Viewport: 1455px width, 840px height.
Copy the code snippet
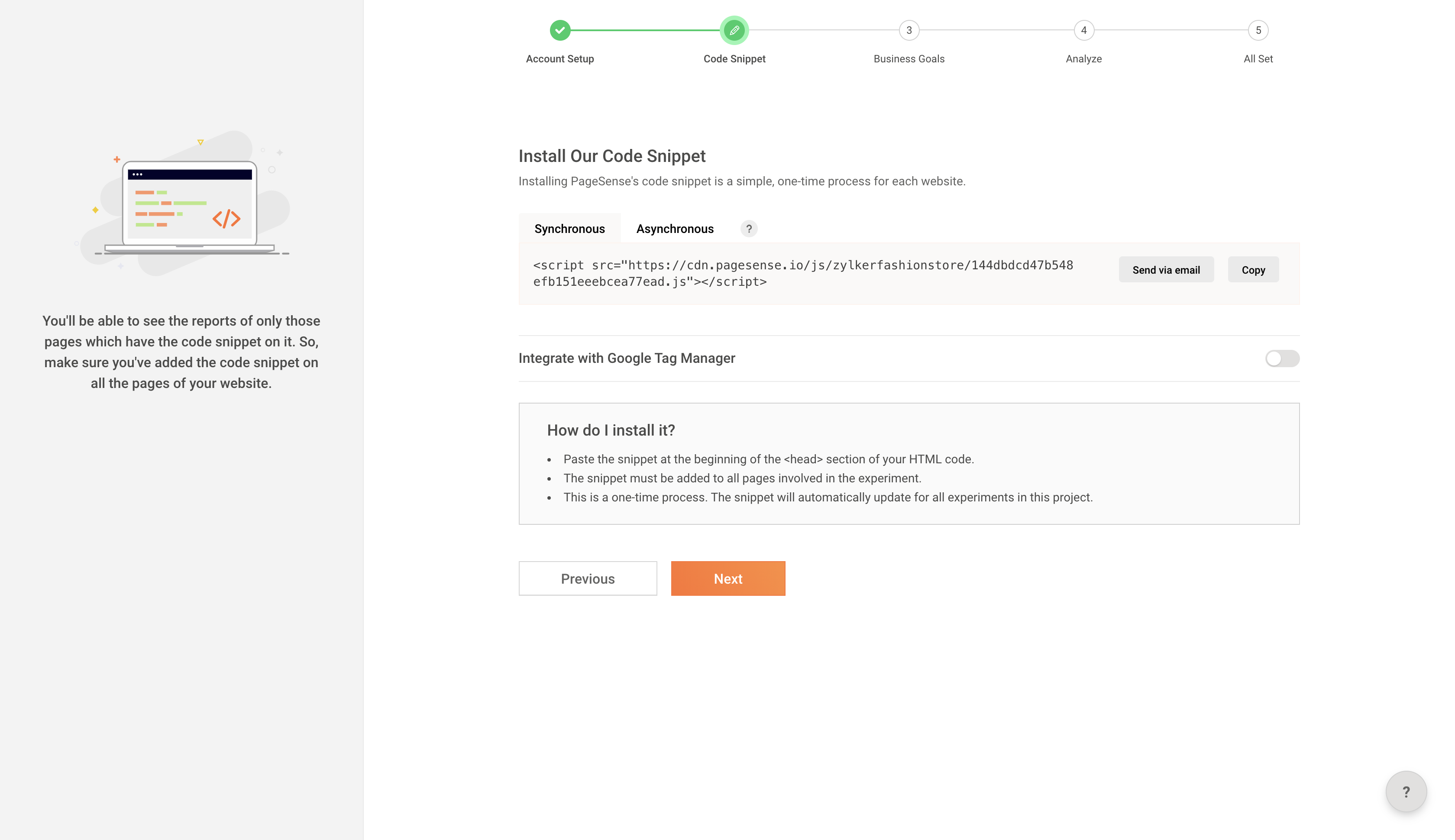pos(1252,269)
